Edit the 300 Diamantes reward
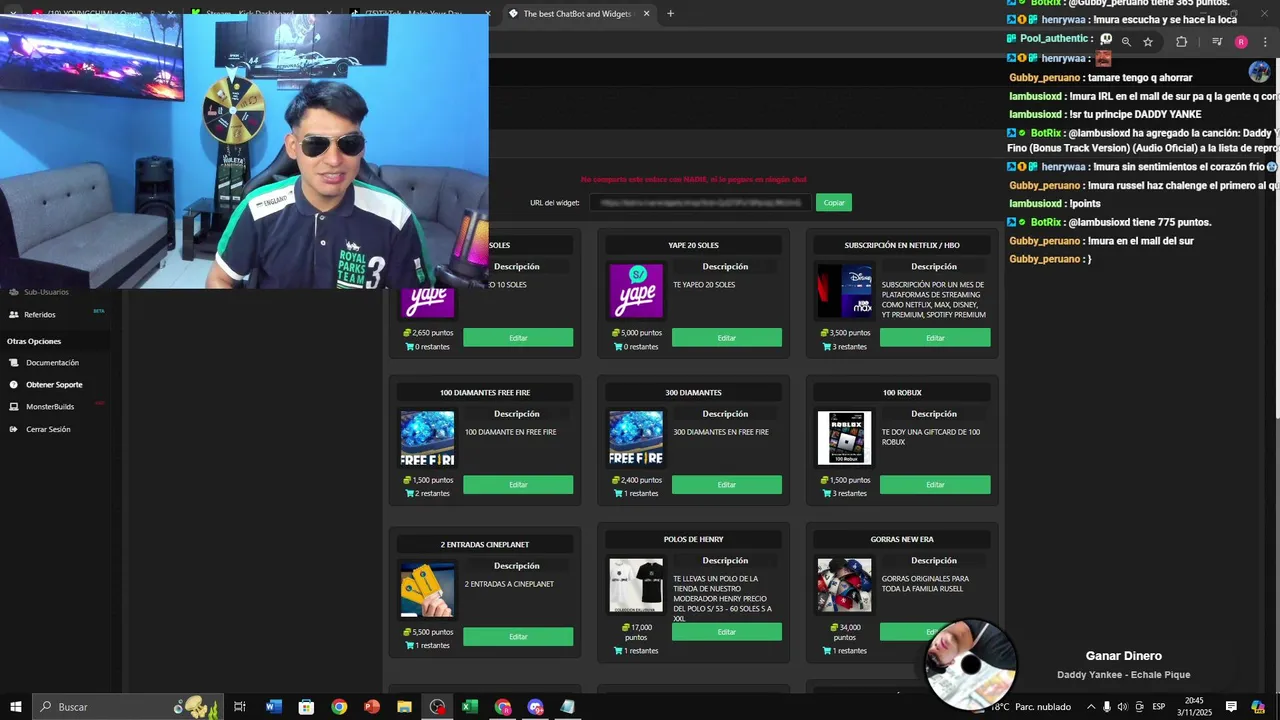Screen dimensions: 1280x720 (726, 485)
